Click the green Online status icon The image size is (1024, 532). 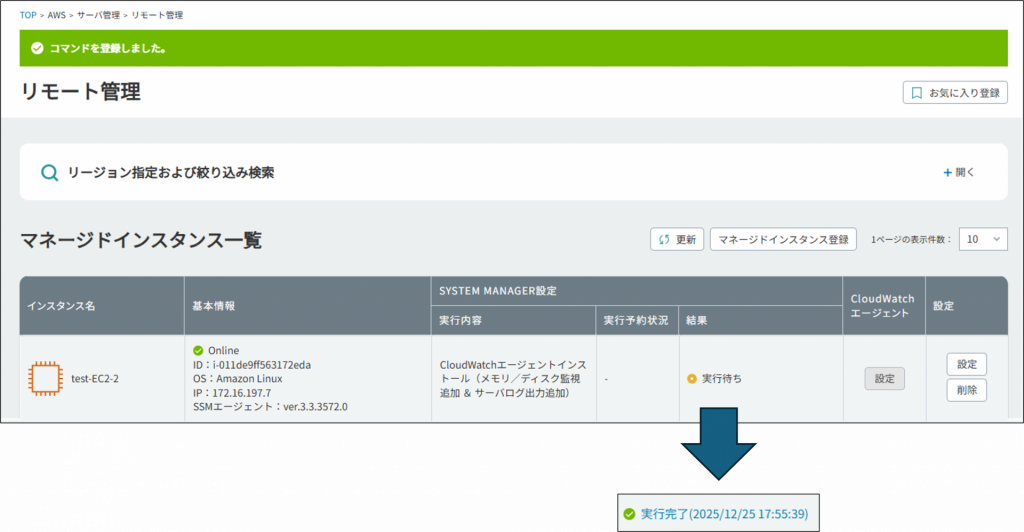point(198,350)
